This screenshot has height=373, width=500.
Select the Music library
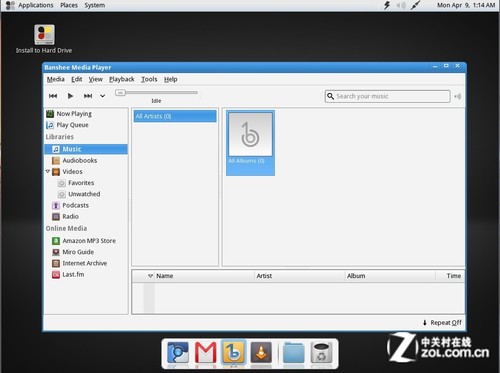(x=86, y=149)
